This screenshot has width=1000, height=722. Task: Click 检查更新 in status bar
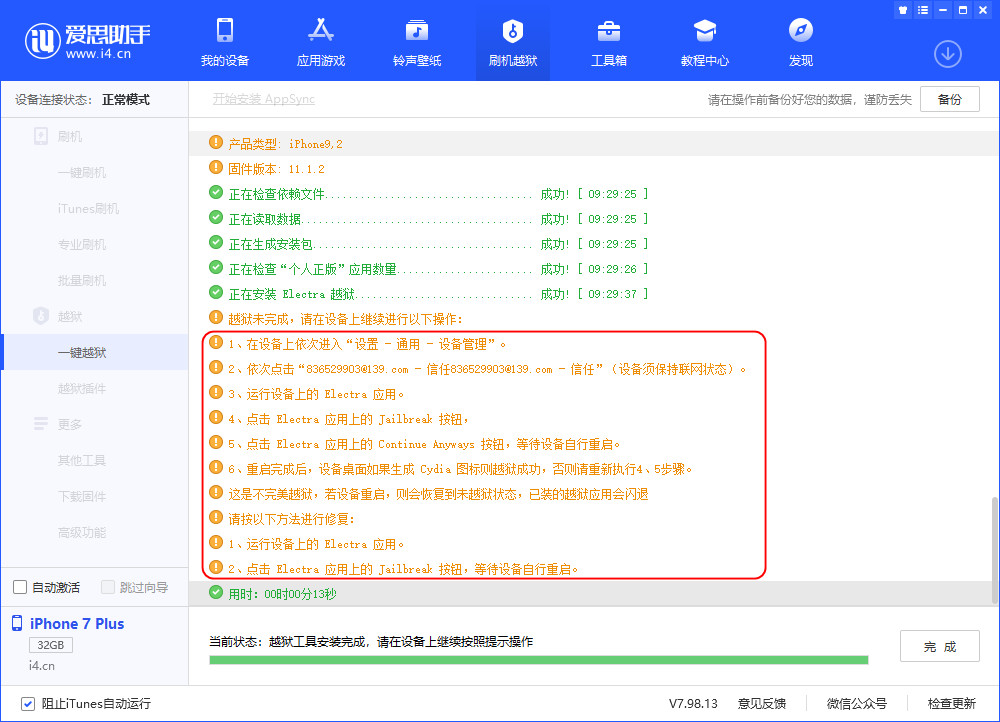(x=952, y=704)
